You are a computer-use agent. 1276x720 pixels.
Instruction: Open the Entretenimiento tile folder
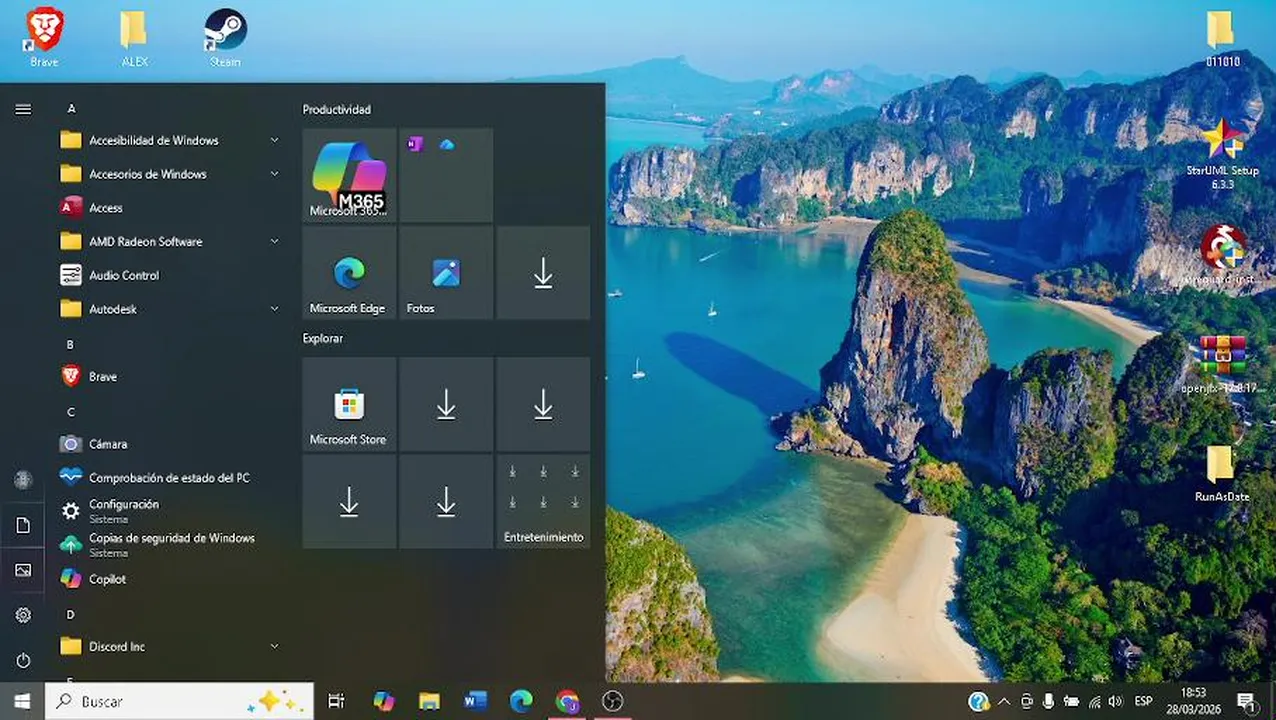[543, 501]
